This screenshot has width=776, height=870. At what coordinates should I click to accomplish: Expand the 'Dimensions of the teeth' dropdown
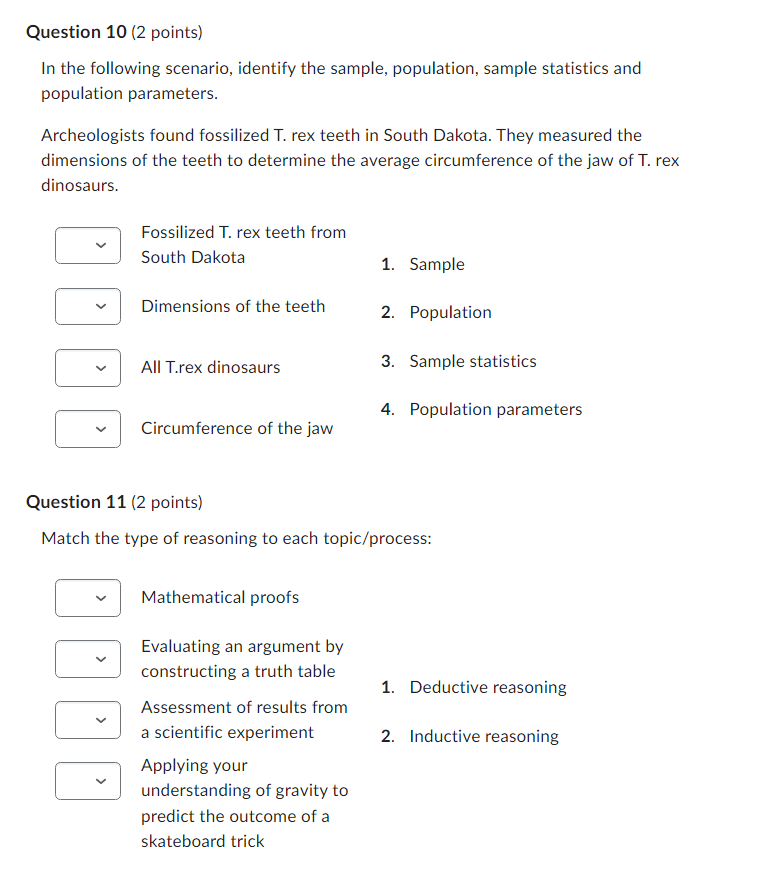click(x=88, y=306)
